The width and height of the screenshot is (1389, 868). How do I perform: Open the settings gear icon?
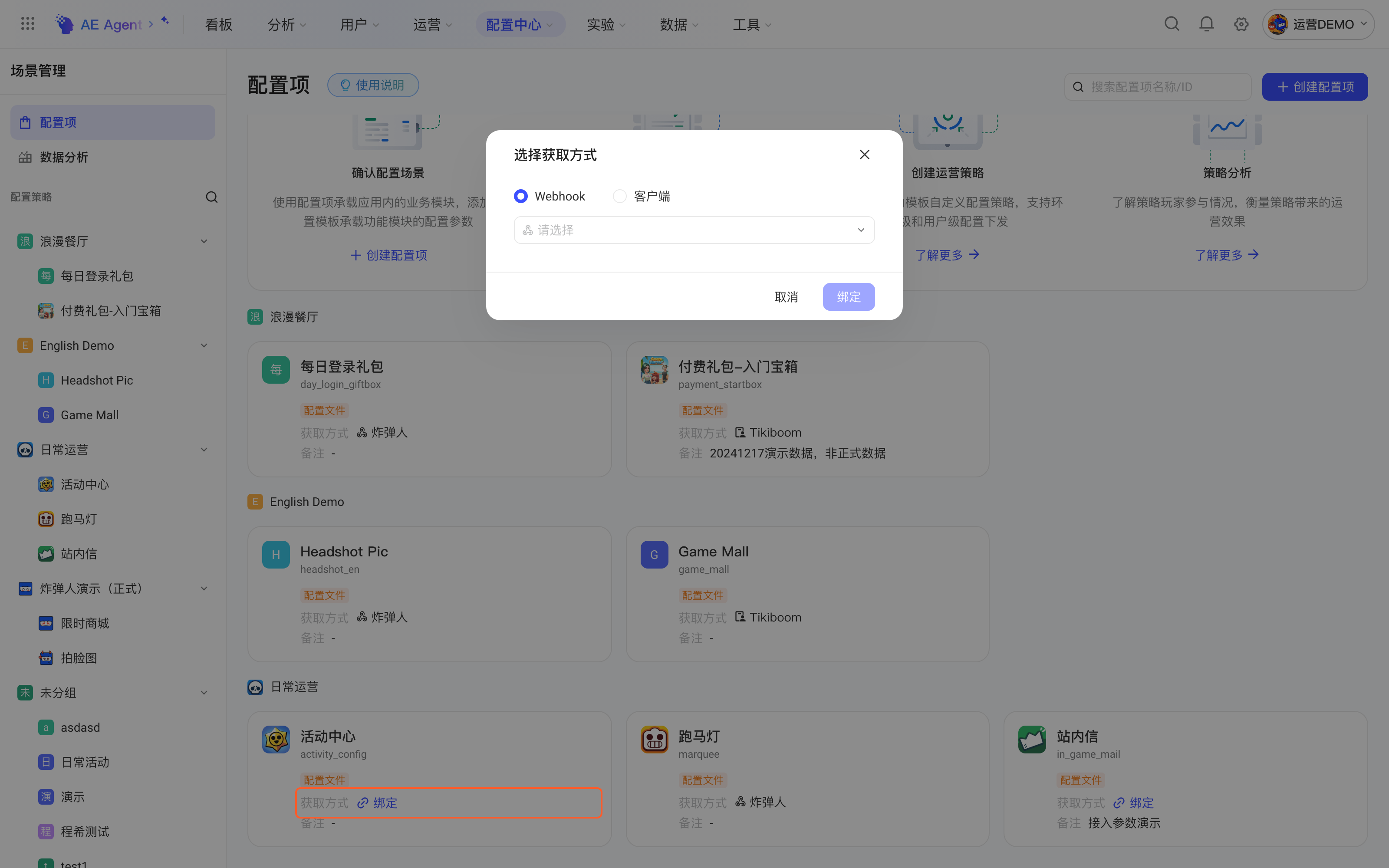1241,24
